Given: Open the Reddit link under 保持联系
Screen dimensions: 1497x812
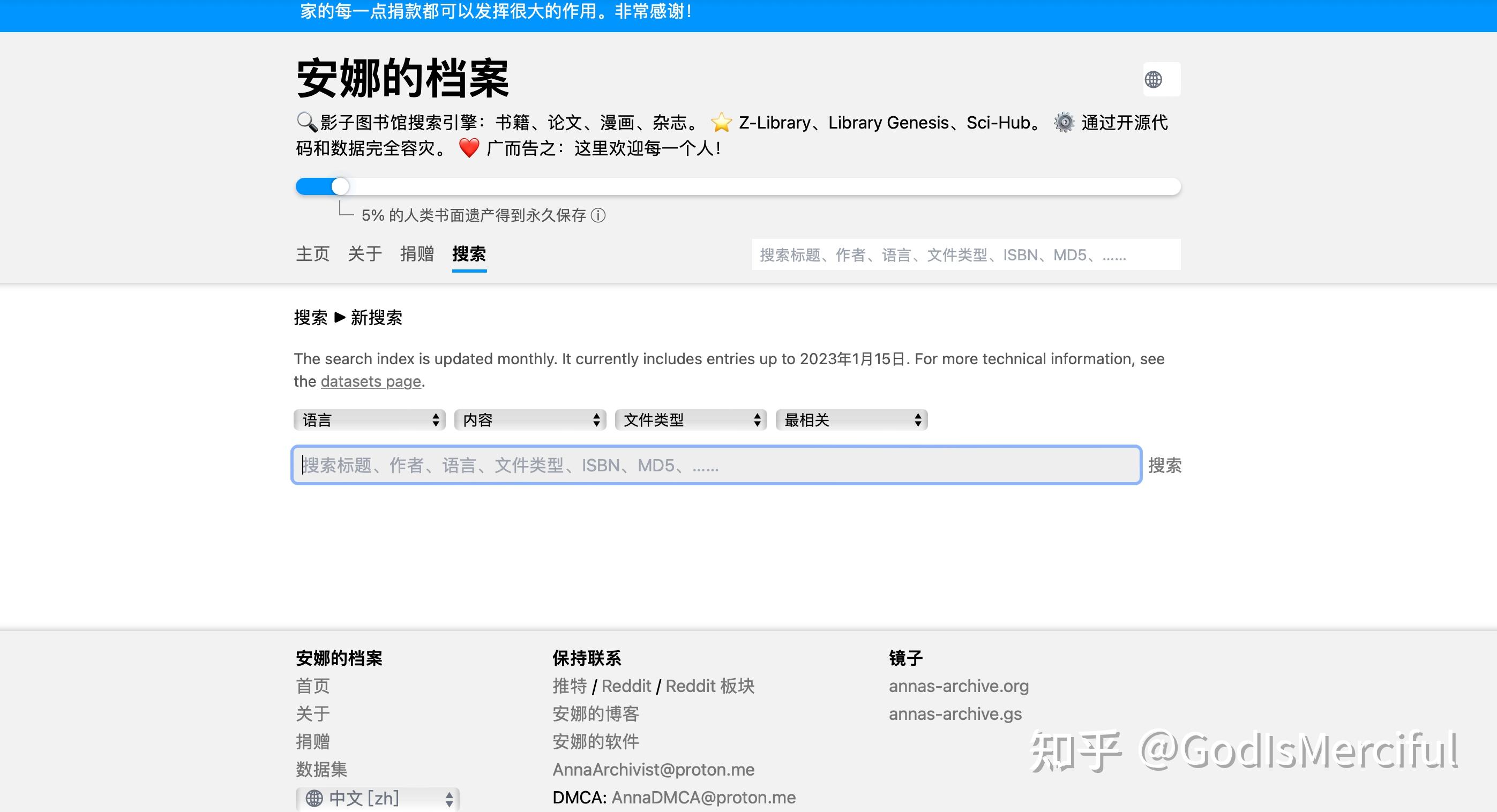Looking at the screenshot, I should 626,686.
